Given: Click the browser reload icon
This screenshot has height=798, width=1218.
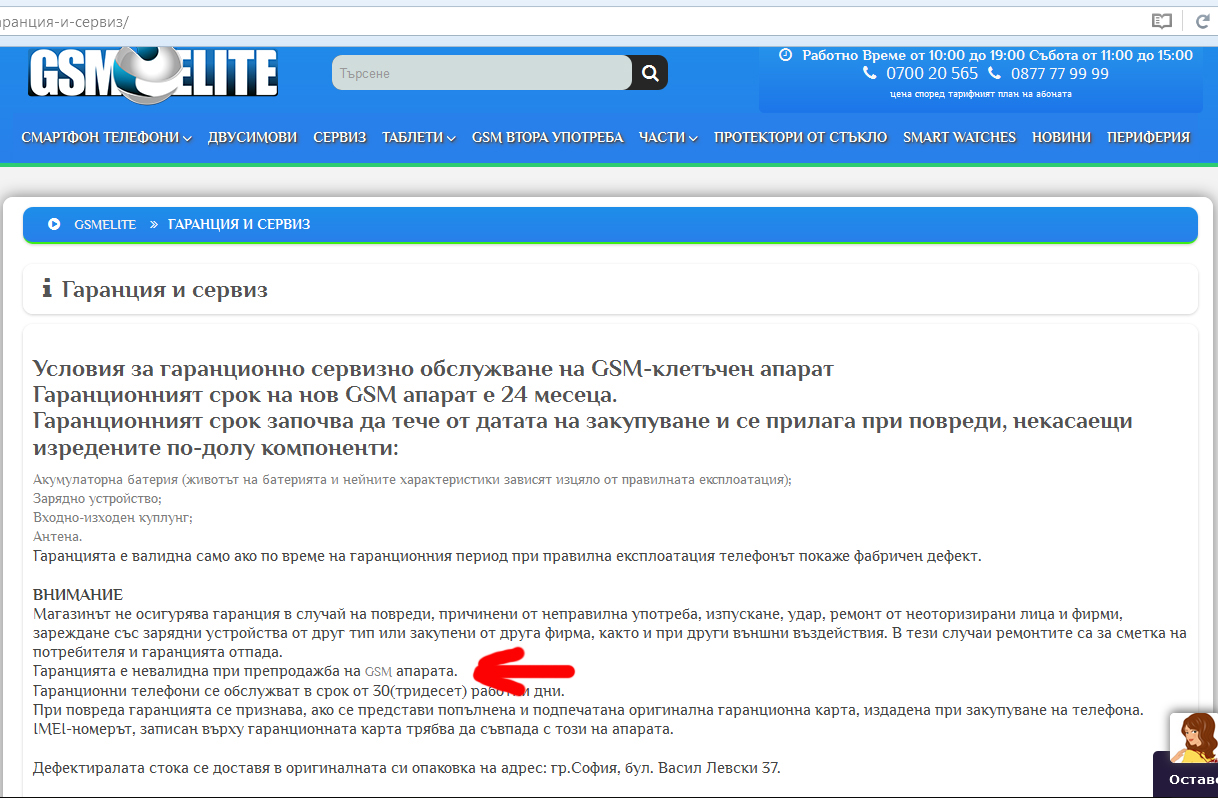Looking at the screenshot, I should point(1202,21).
